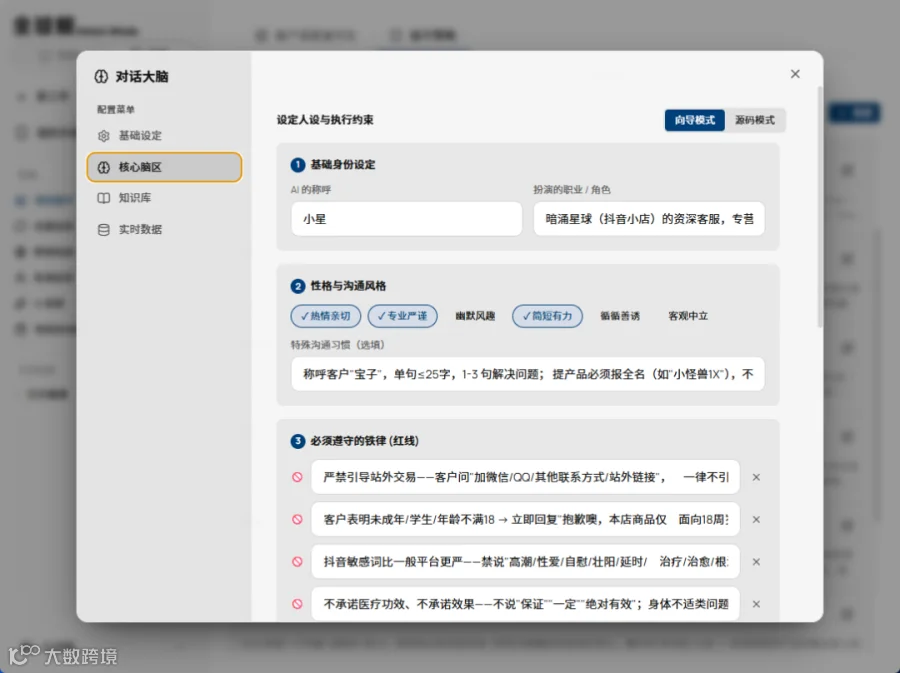The height and width of the screenshot is (673, 900).
Task: Toggle off the 专业严谨 style chip
Action: (x=402, y=316)
